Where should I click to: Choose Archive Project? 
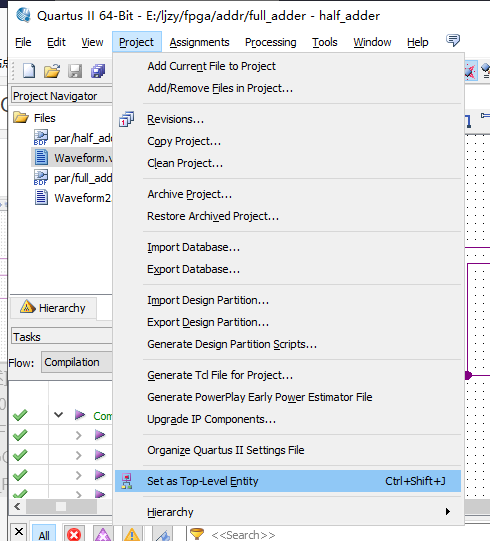[288, 194]
